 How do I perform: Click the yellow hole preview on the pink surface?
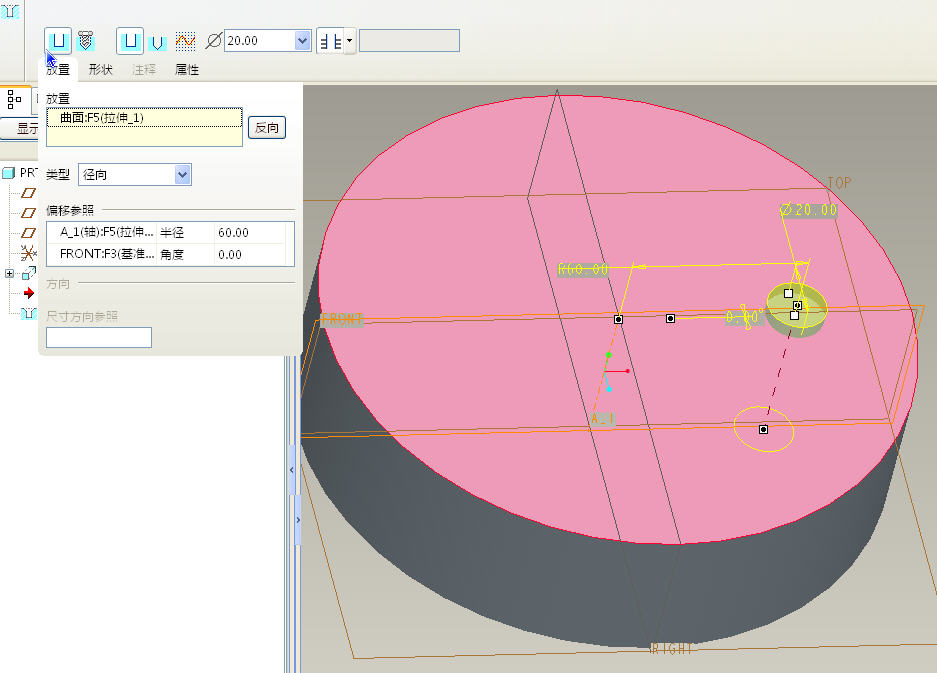[x=797, y=310]
